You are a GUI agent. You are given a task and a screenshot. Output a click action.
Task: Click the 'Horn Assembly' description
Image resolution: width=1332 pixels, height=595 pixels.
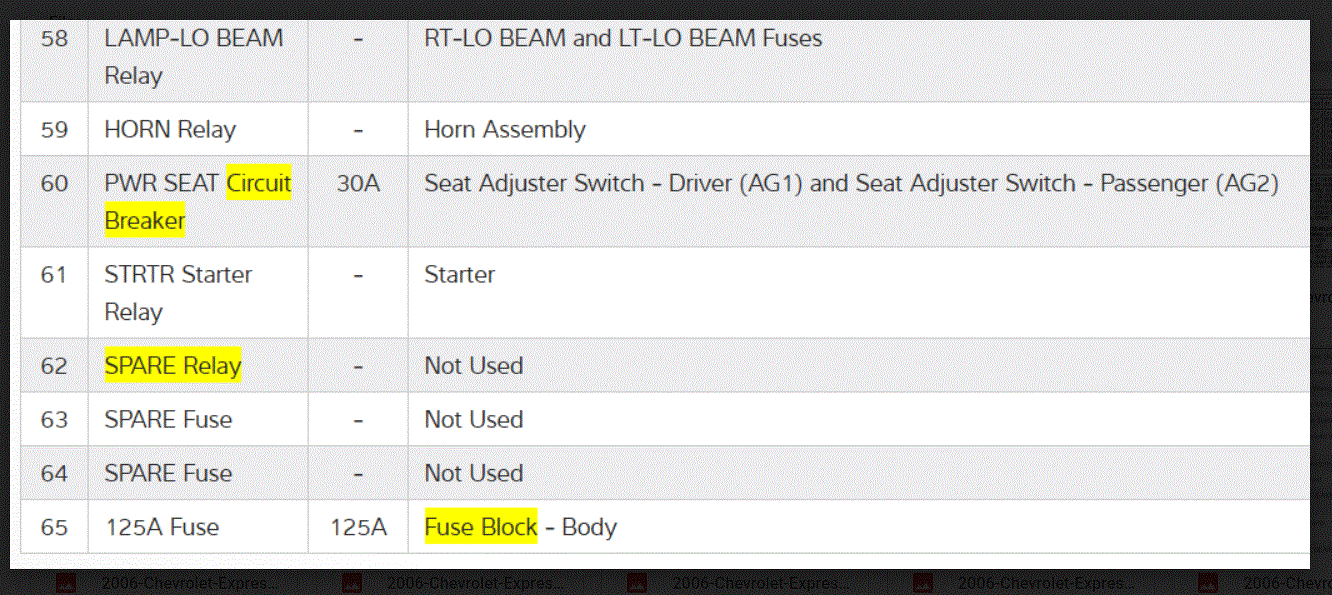tap(505, 130)
